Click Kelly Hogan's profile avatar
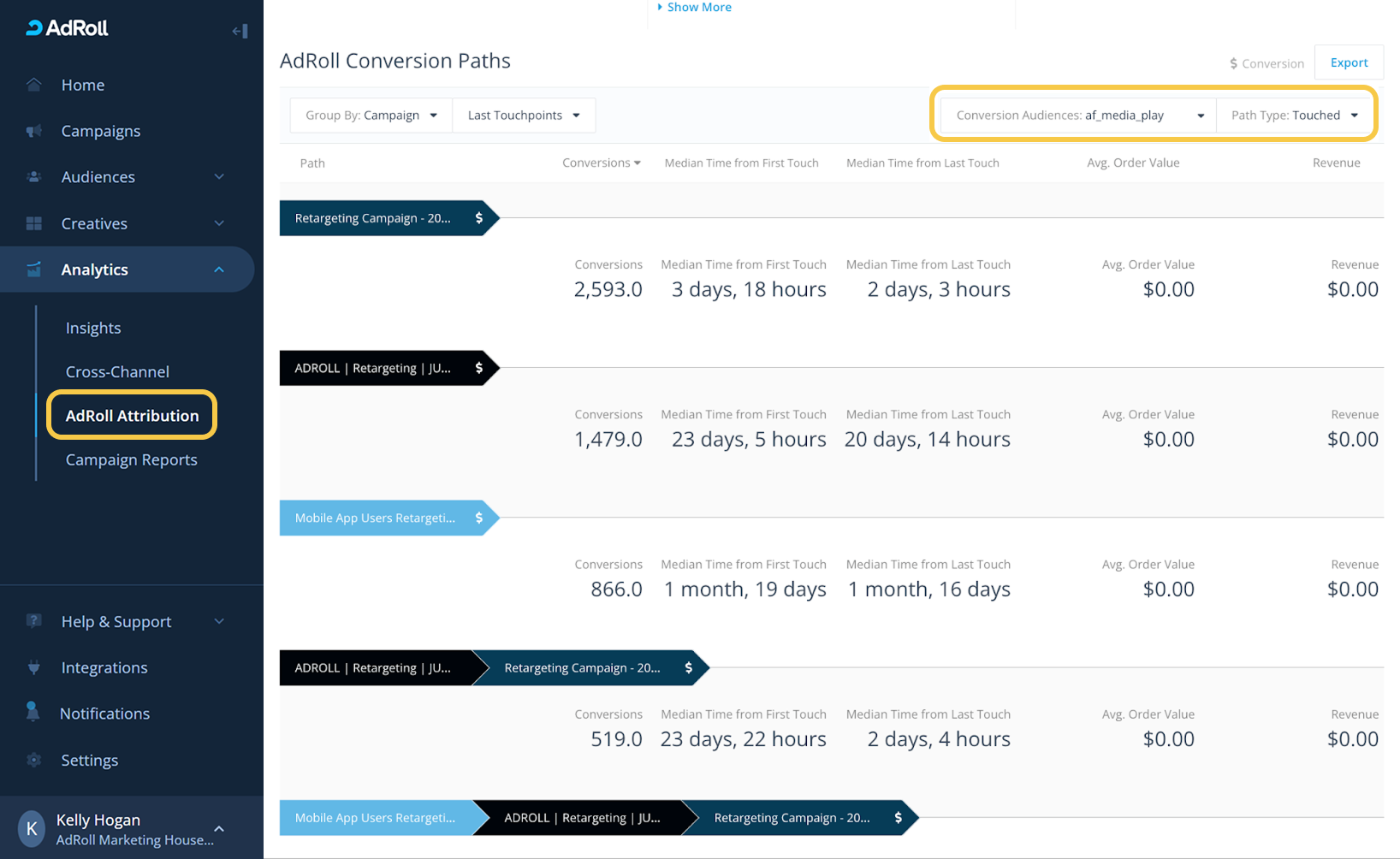 (x=32, y=828)
